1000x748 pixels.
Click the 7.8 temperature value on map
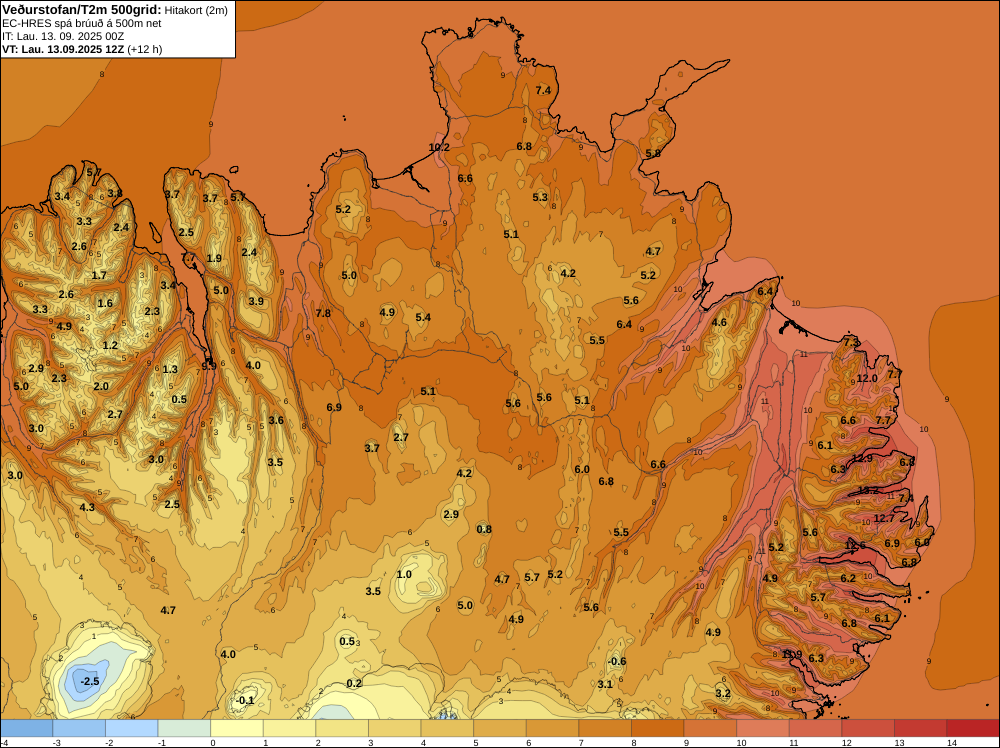tap(323, 313)
